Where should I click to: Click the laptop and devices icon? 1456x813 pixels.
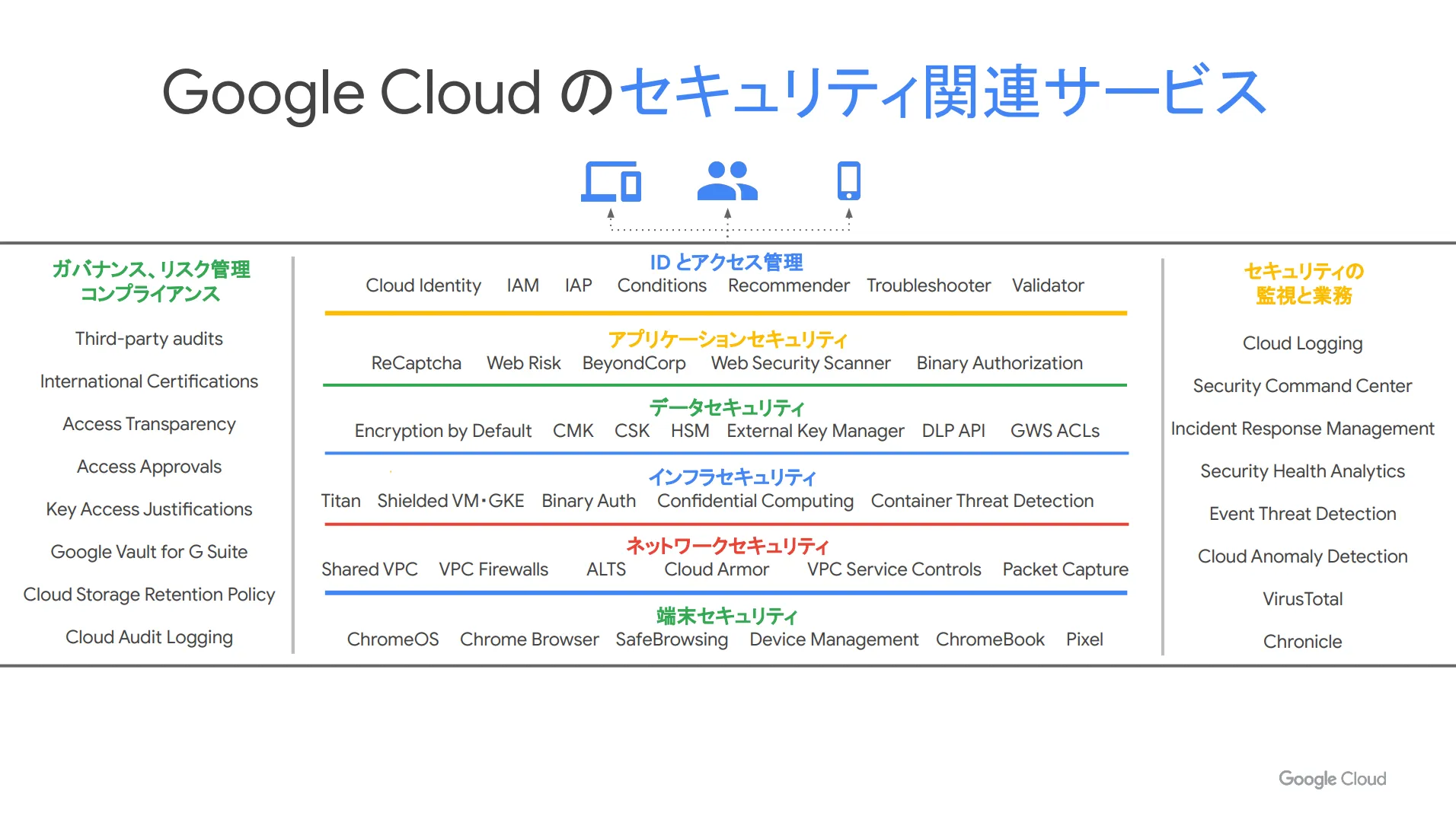click(x=611, y=181)
